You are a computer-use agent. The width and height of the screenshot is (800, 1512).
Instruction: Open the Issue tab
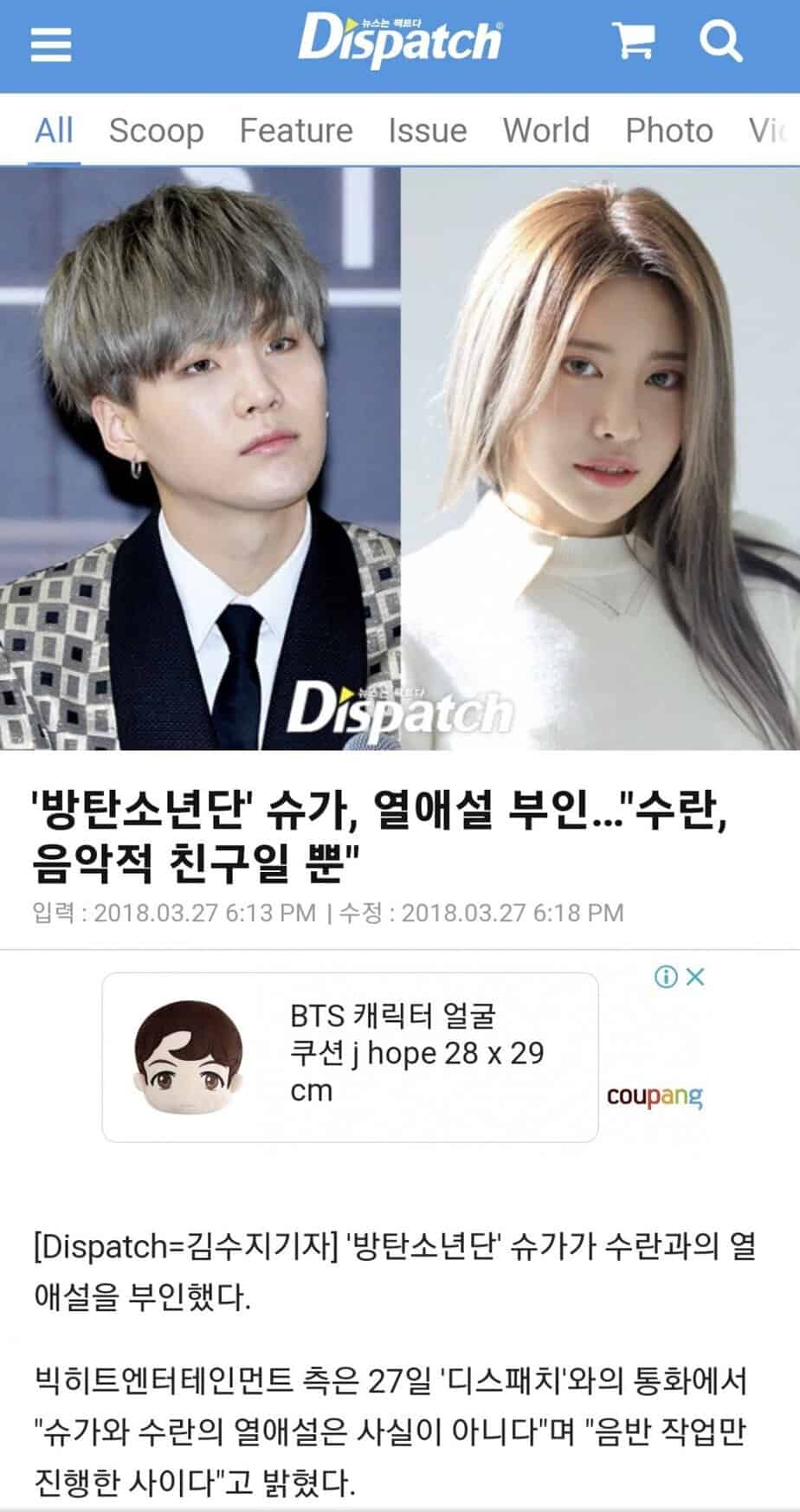(x=428, y=131)
